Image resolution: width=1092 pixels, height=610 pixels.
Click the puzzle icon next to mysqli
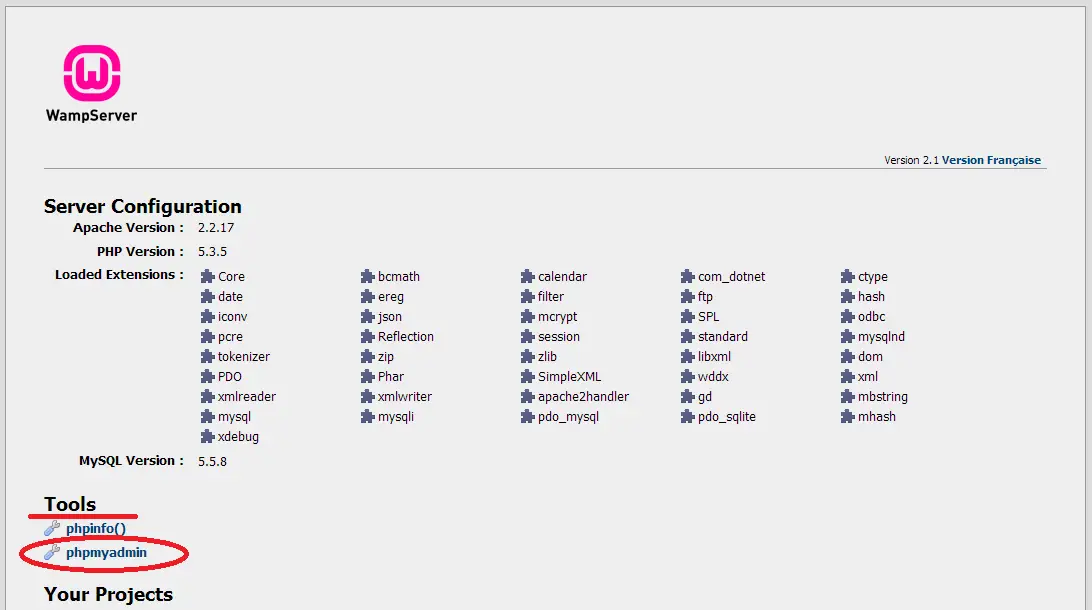click(x=368, y=417)
